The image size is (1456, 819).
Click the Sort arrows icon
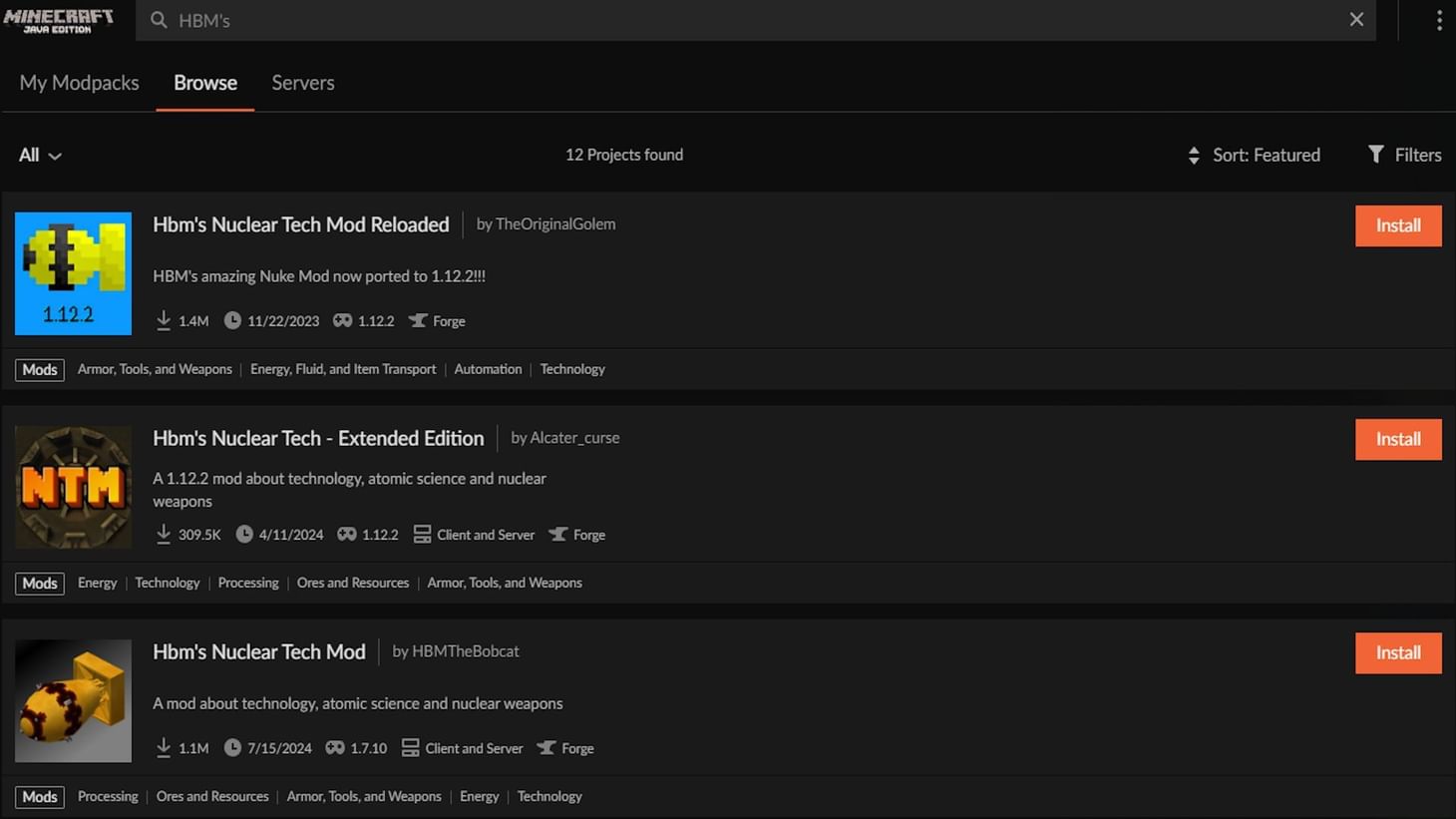1194,156
